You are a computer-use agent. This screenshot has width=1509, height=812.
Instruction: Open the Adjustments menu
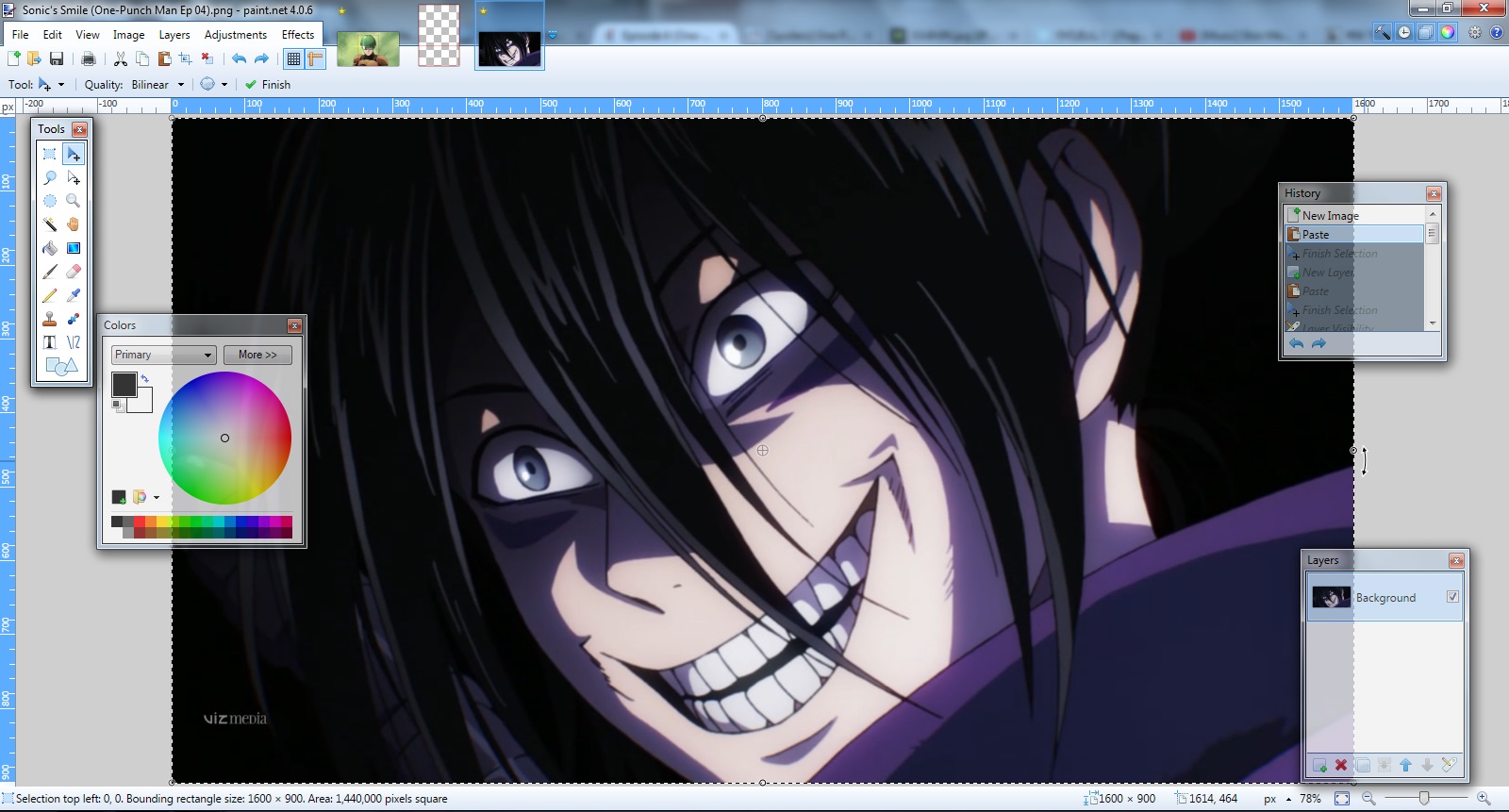[x=236, y=35]
